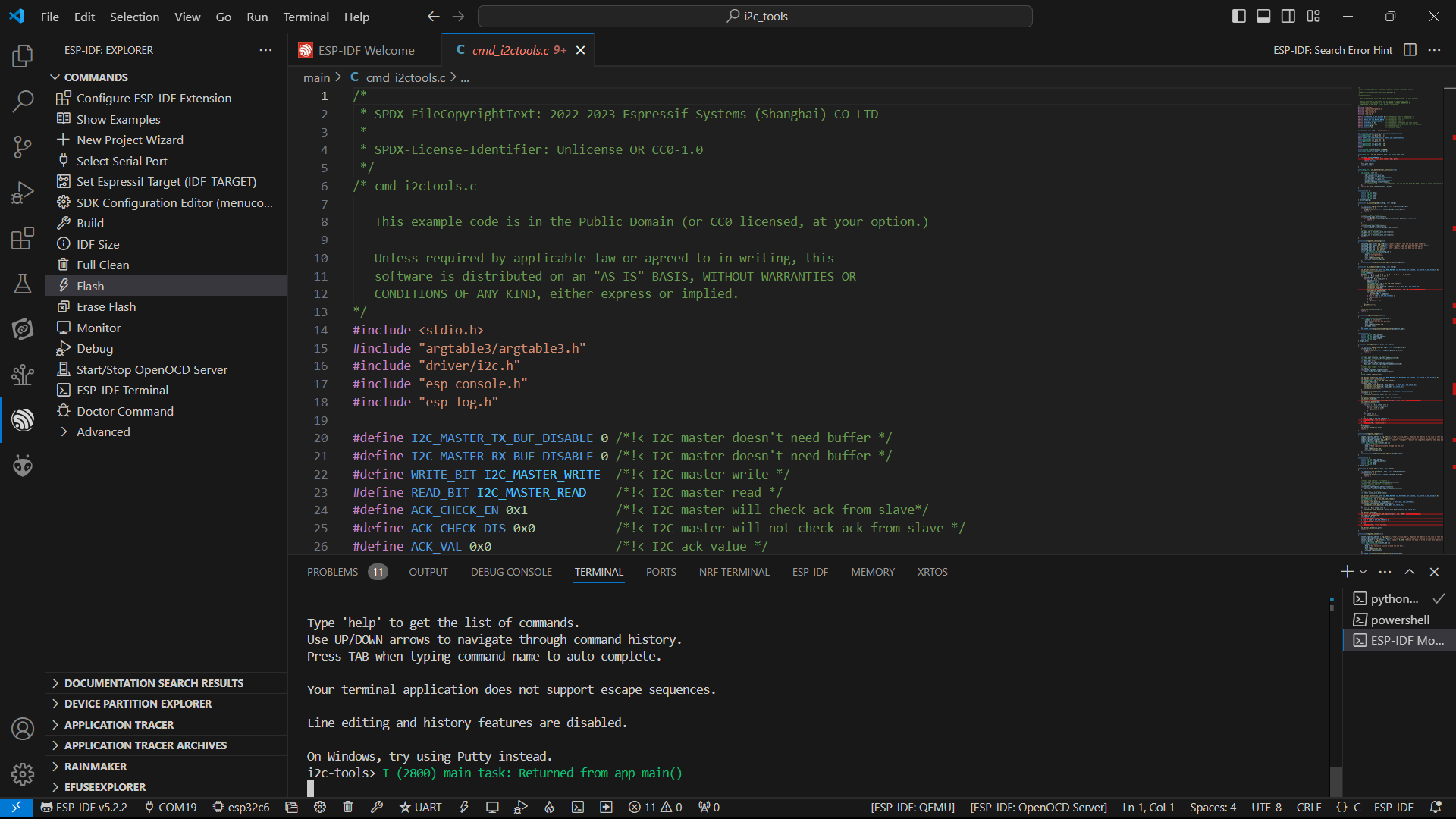
Task: Click the i2c_tools command center search box
Action: tap(755, 16)
